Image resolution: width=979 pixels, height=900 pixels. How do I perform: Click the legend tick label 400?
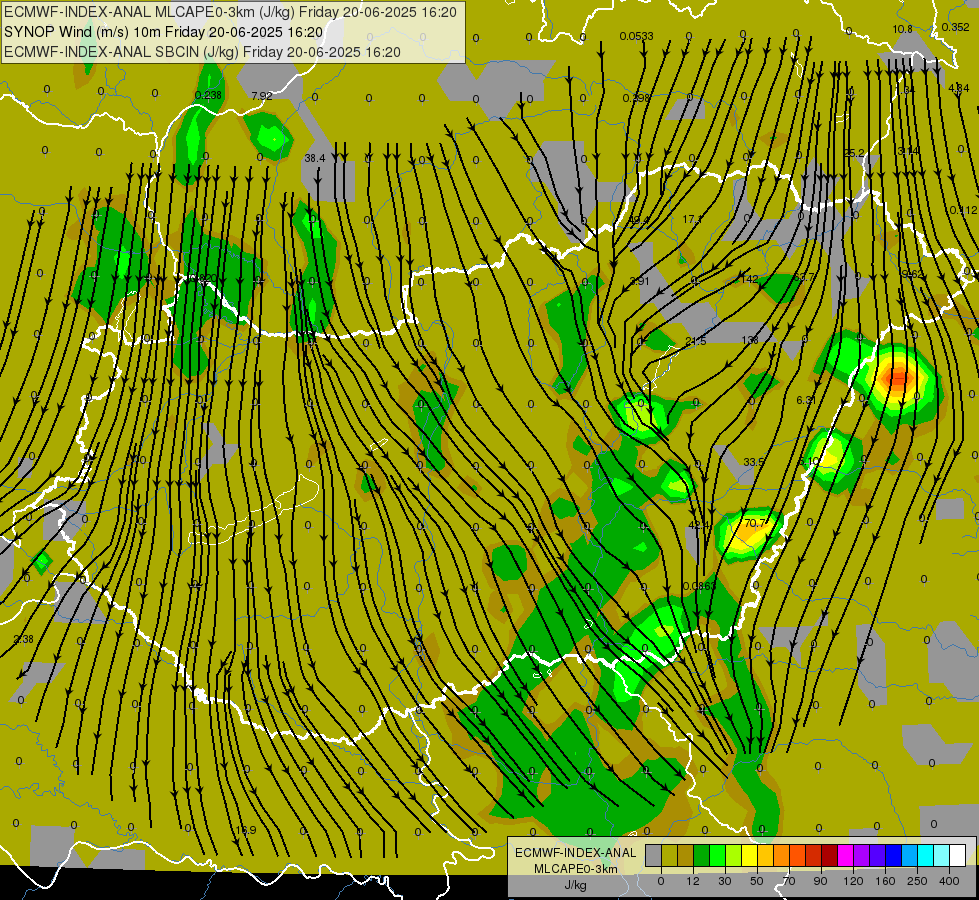[949, 881]
